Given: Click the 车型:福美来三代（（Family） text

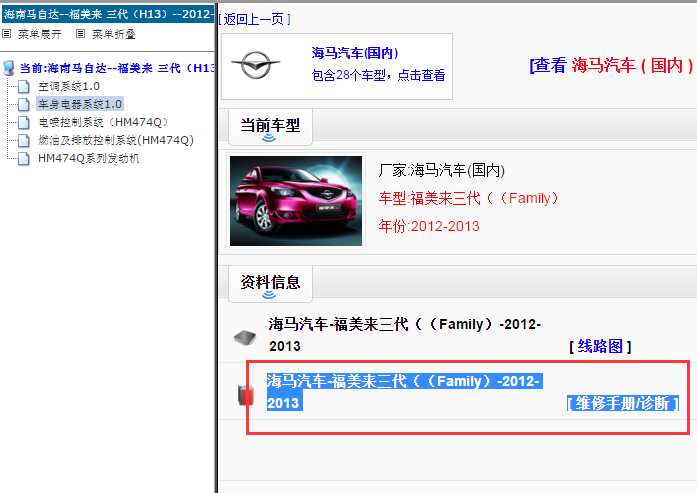Looking at the screenshot, I should point(468,198).
